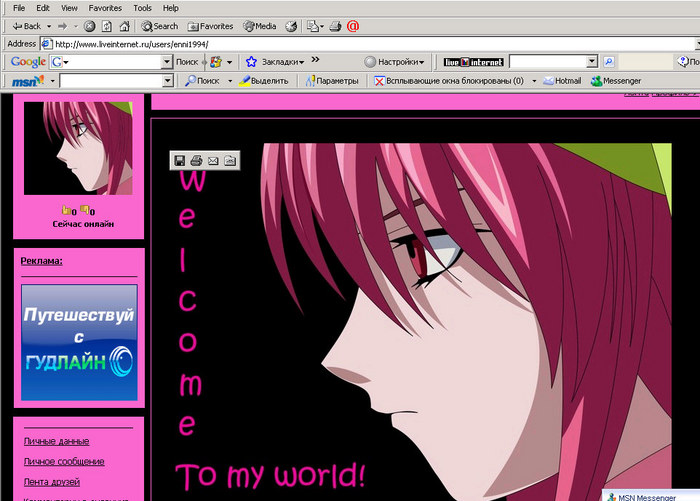Open the Google search box dropdown

click(167, 62)
